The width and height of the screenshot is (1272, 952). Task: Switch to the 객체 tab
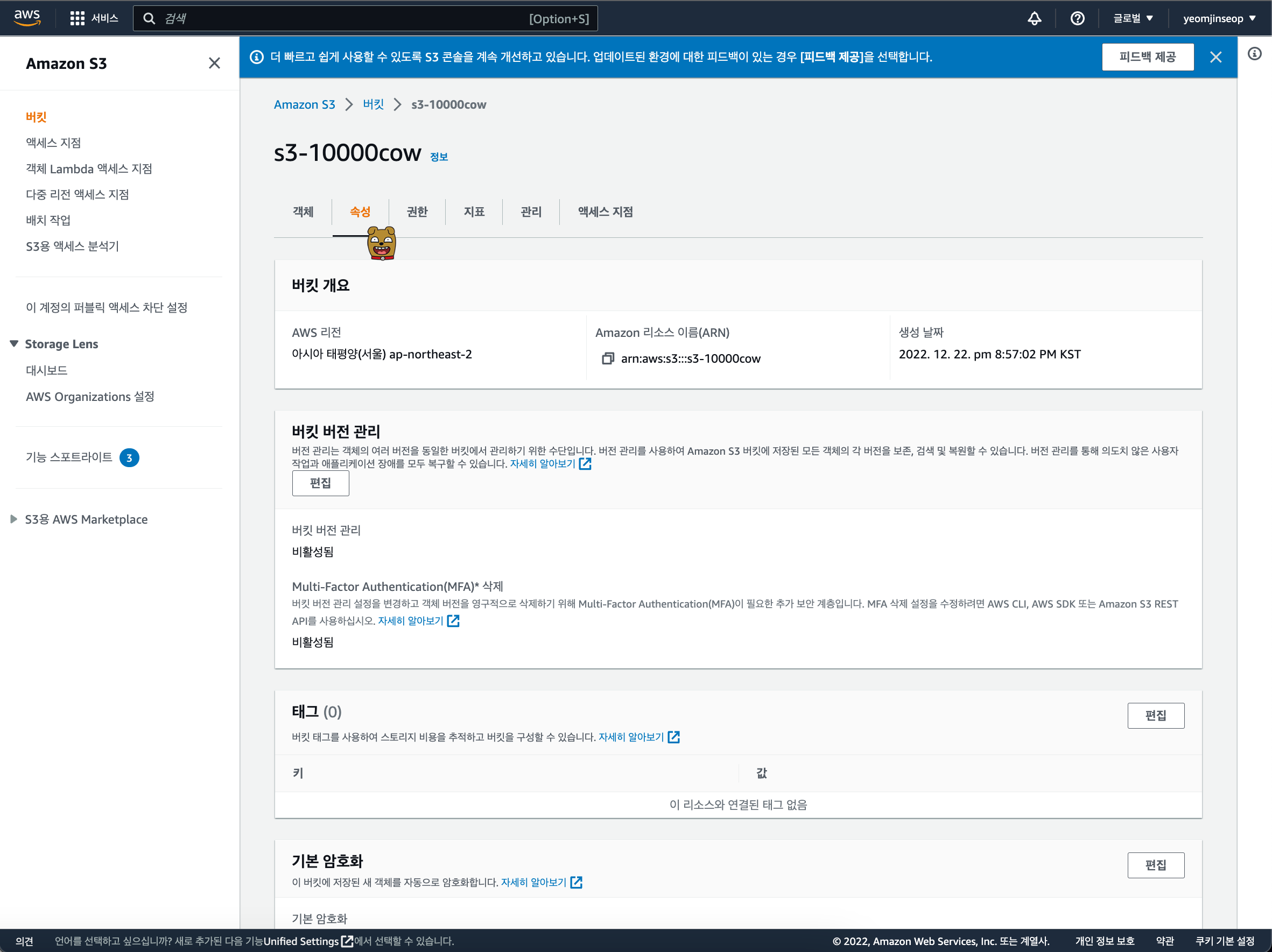(303, 211)
